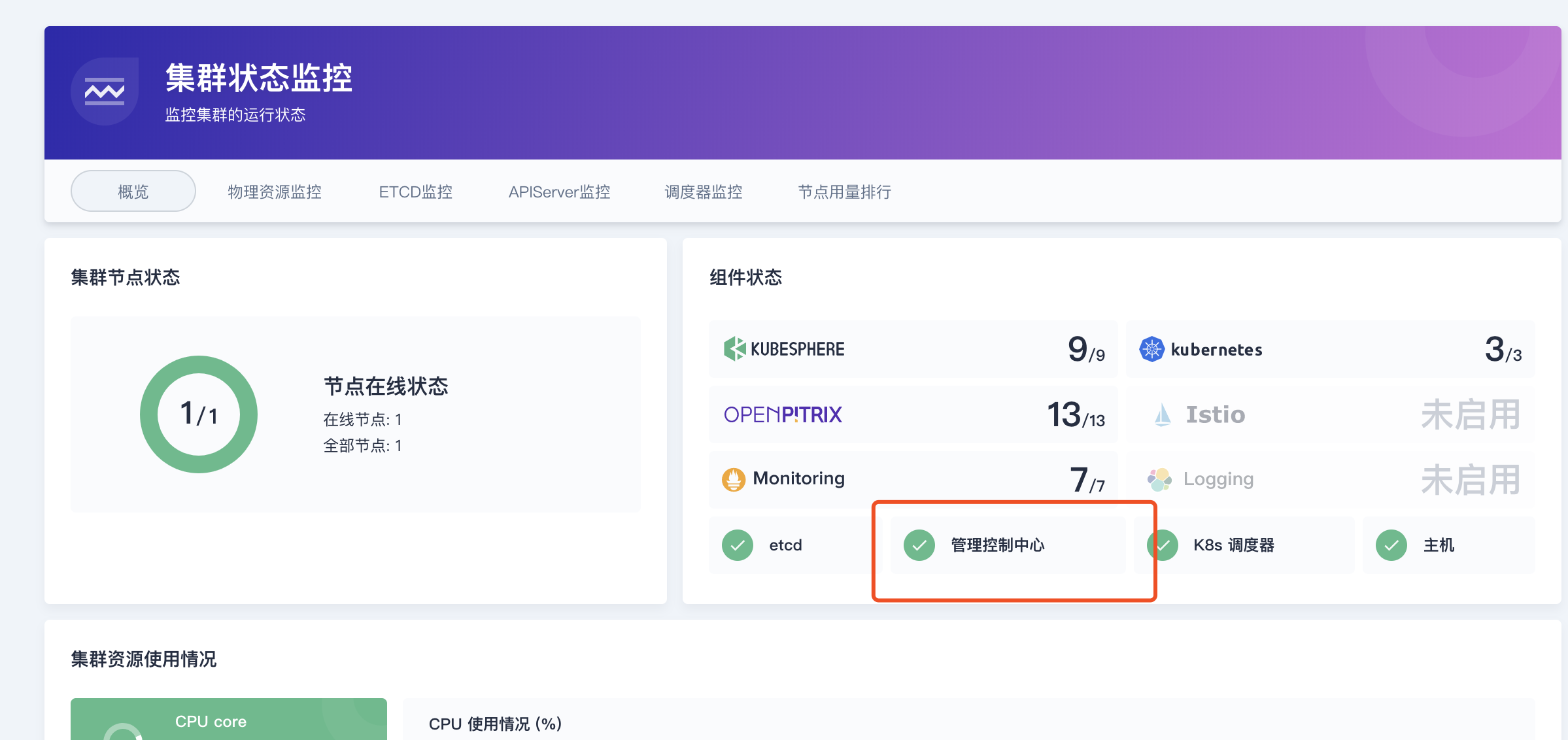1568x740 pixels.
Task: Go to APIServer监控 tab
Action: tap(560, 192)
